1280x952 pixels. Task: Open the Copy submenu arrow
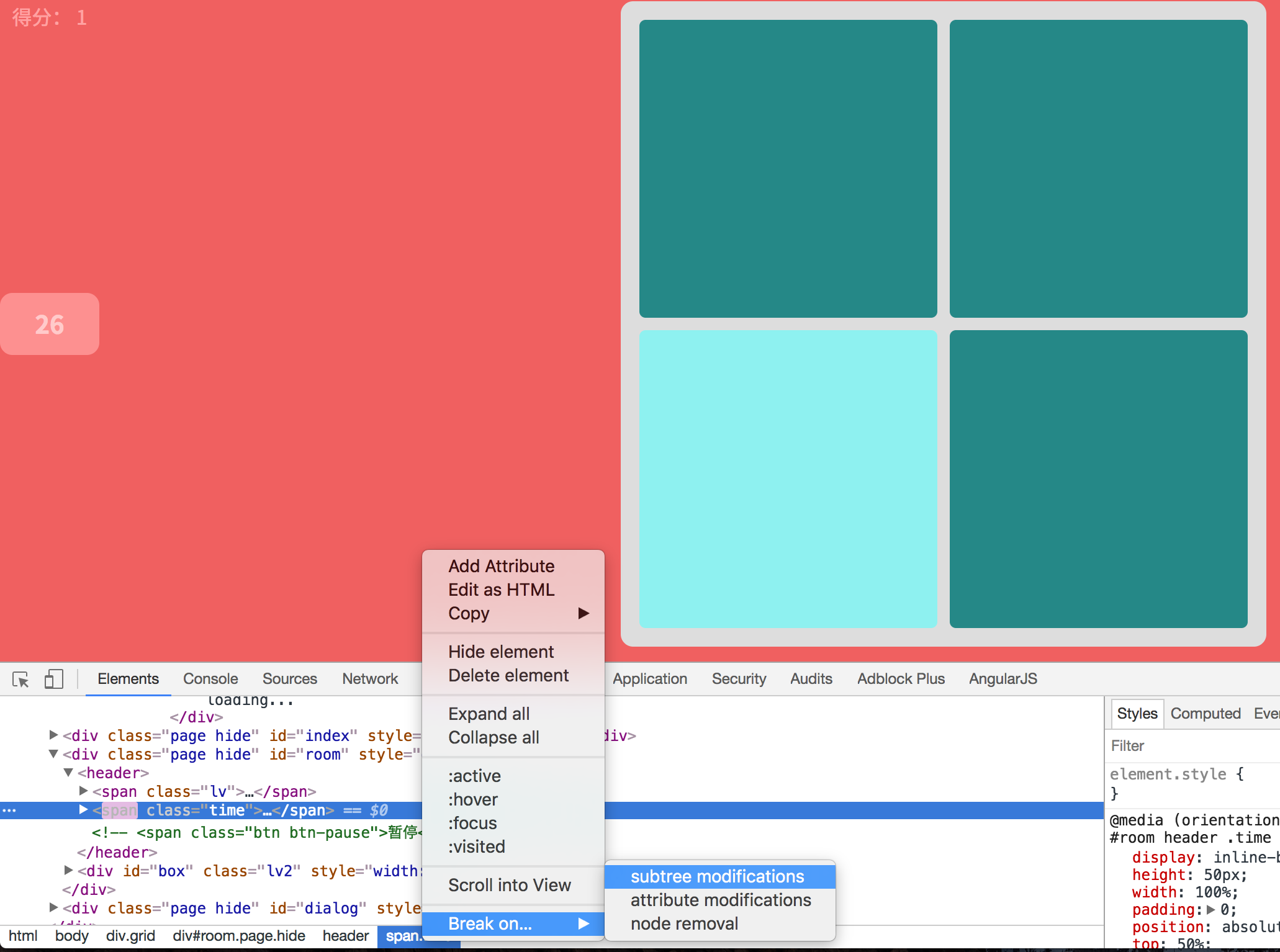(x=584, y=613)
